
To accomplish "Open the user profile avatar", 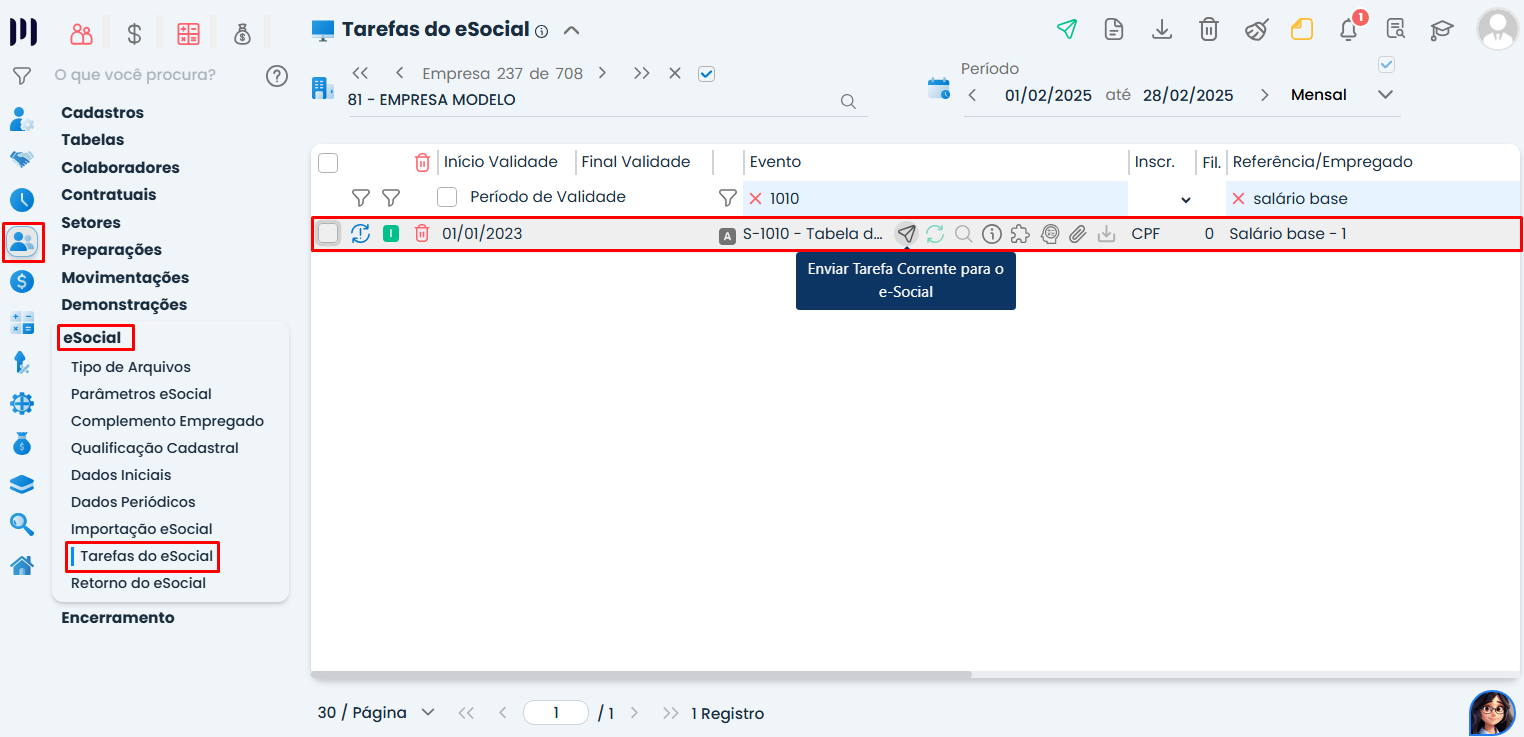I will (1497, 29).
